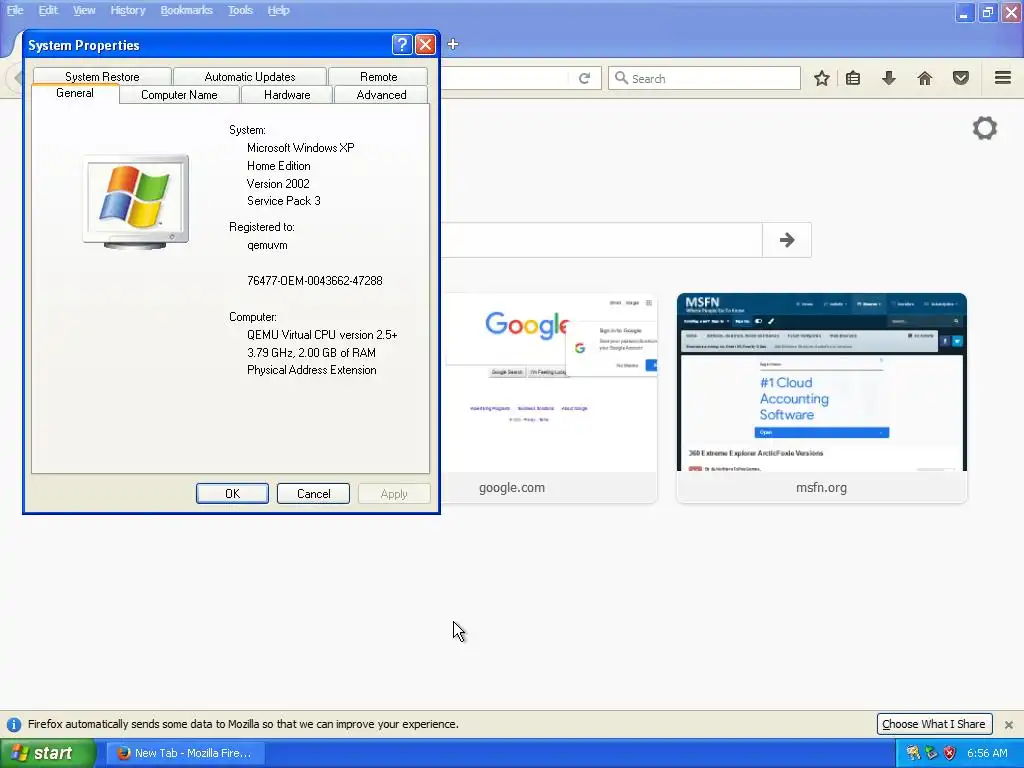
Task: Restore down the Firefox window
Action: coord(987,12)
